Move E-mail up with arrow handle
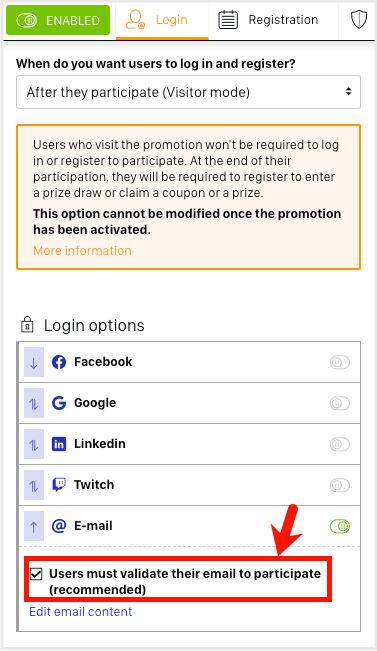Viewport: 377px width, 651px height. pyautogui.click(x=34, y=526)
